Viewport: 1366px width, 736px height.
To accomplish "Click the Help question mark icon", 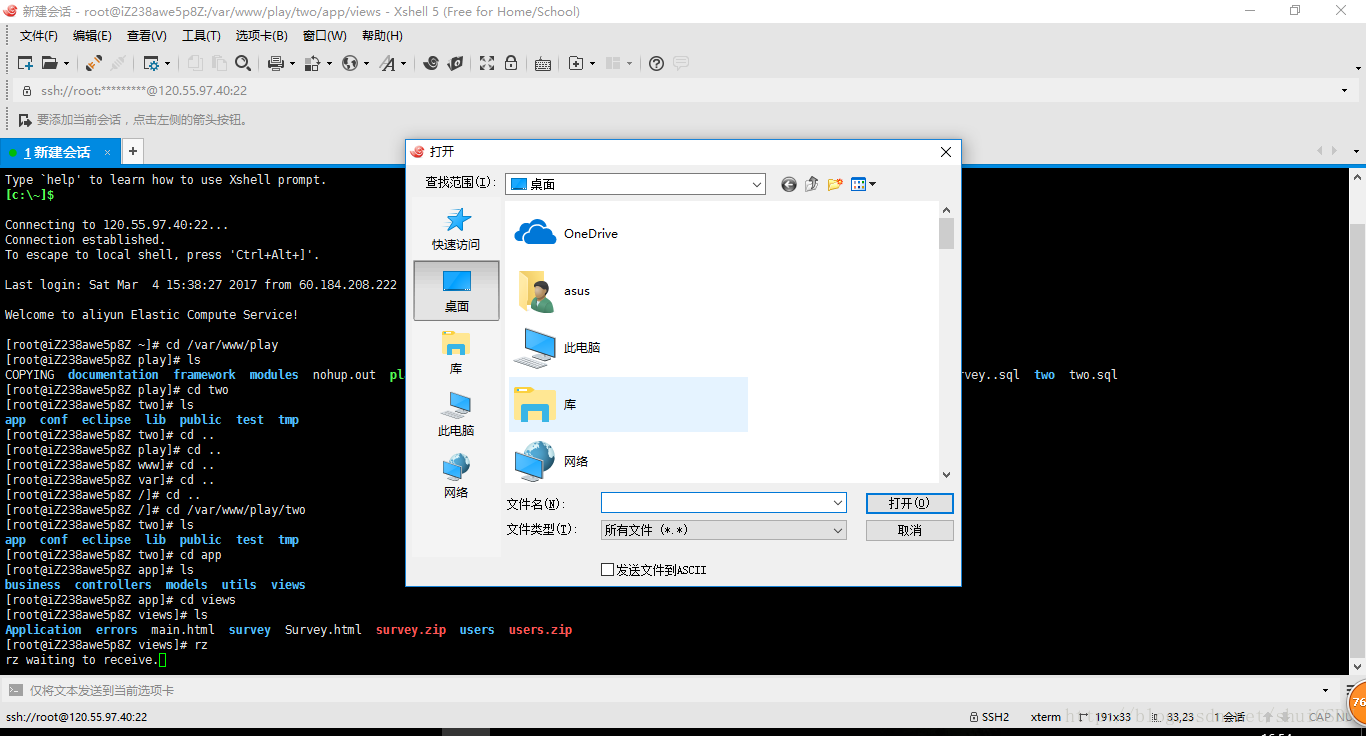I will (656, 63).
